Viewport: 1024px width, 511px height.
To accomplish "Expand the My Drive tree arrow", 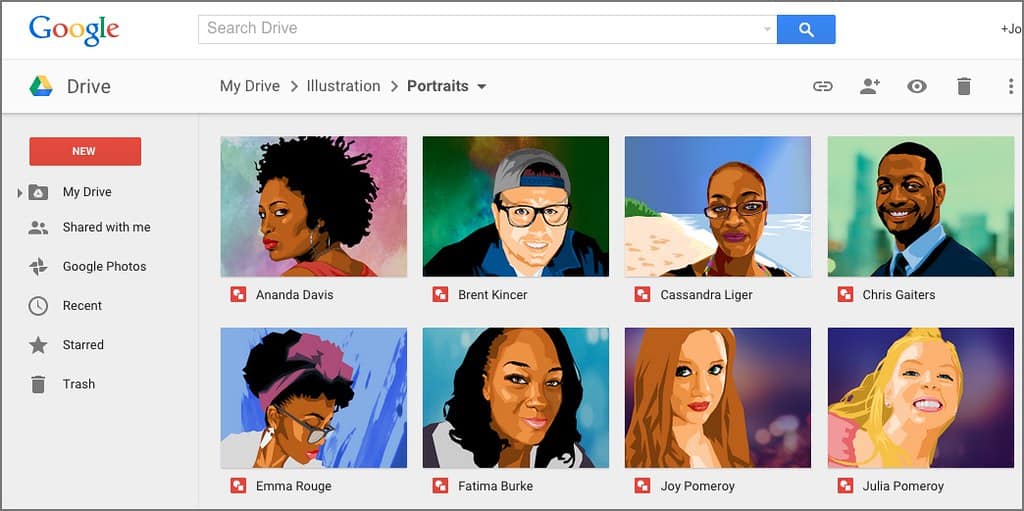I will coord(20,192).
